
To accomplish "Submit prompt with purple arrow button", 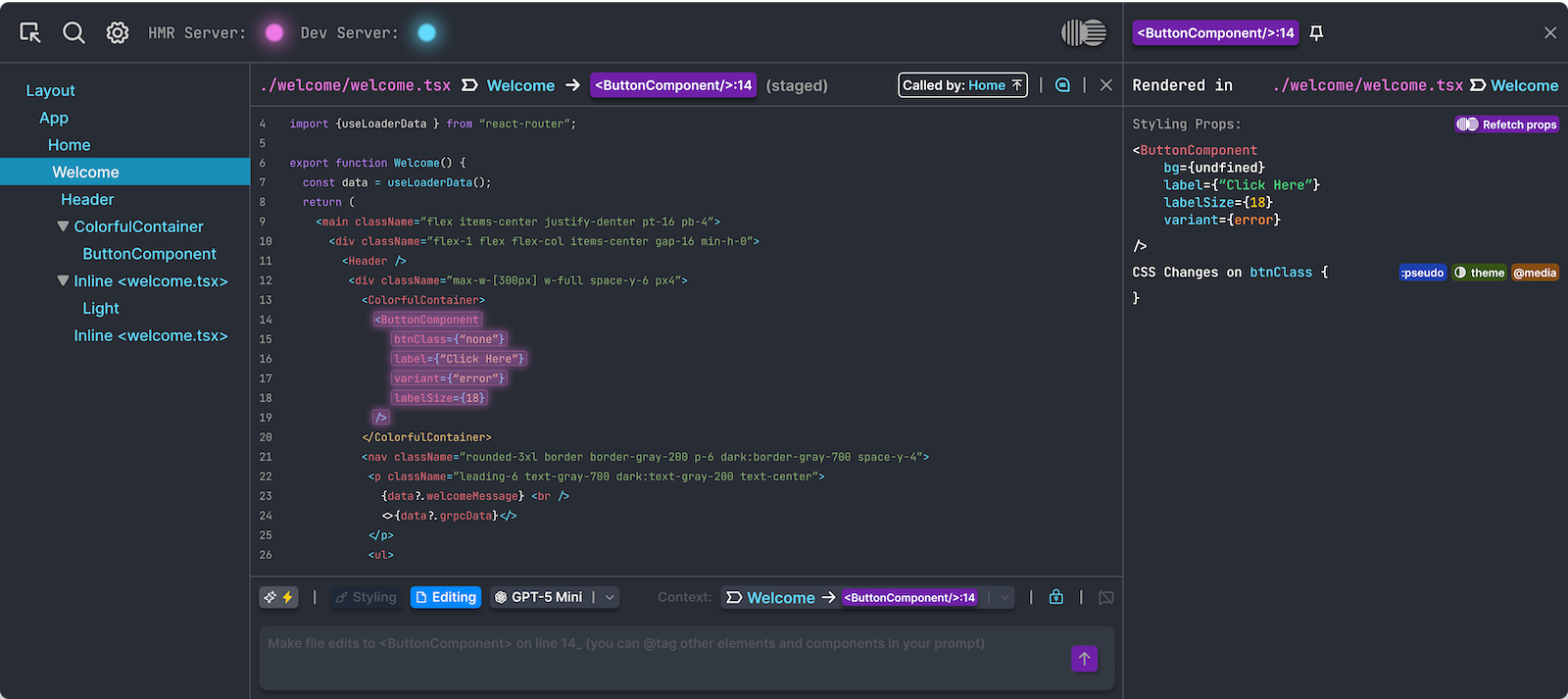I will 1084,659.
